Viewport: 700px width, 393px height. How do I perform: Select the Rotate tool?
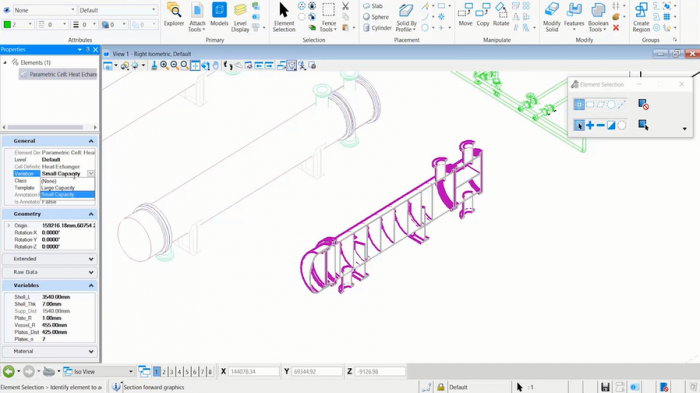click(x=501, y=15)
